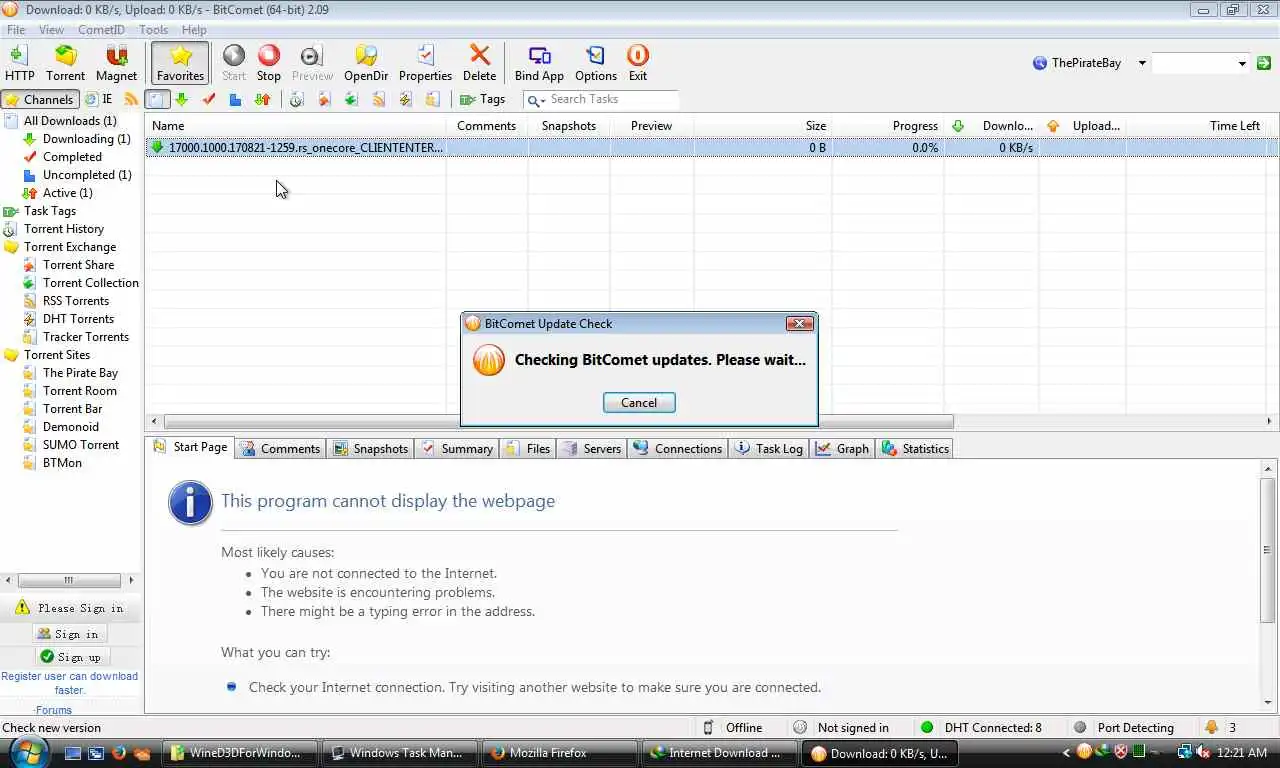Select Torrent History in sidebar
This screenshot has width=1280, height=768.
point(64,229)
